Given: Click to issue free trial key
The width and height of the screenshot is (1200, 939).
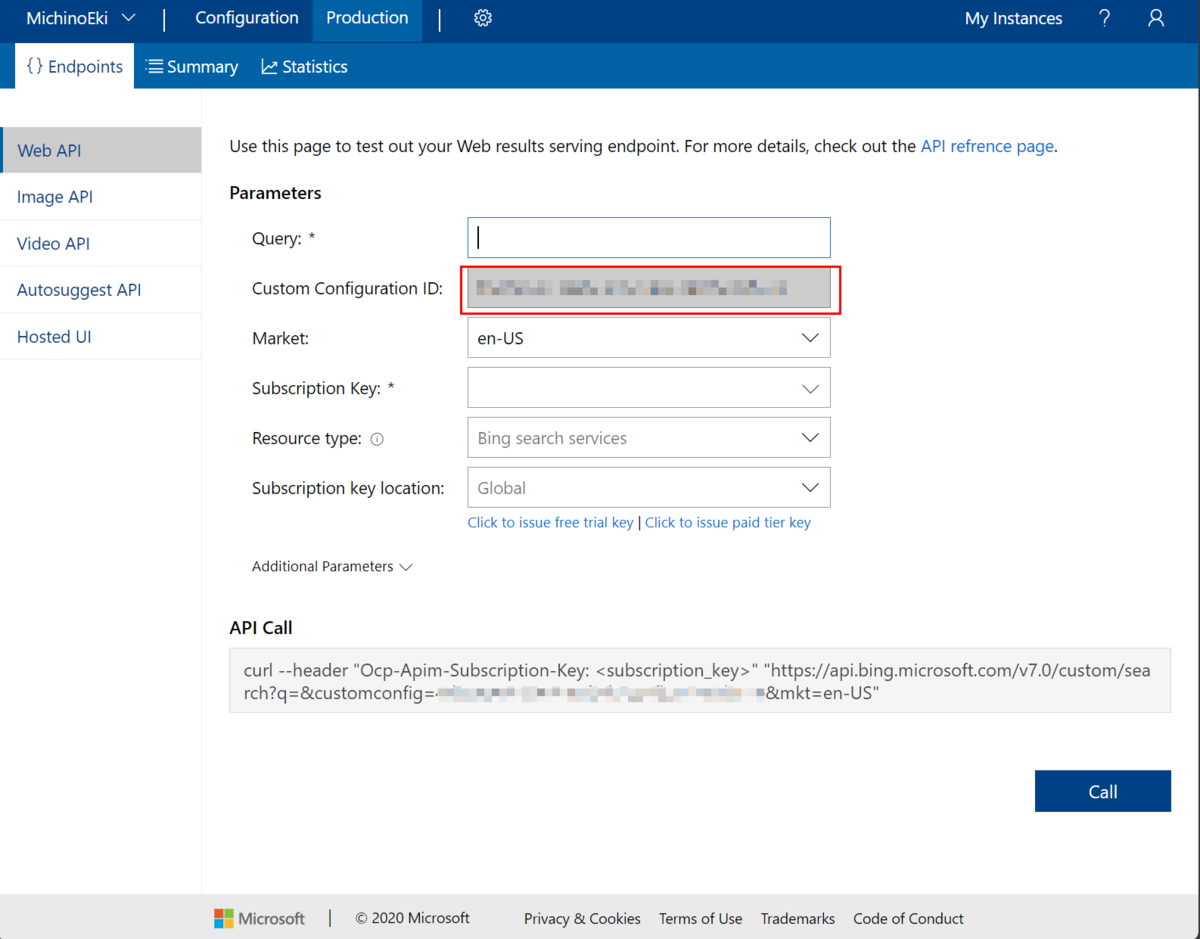Looking at the screenshot, I should pyautogui.click(x=551, y=522).
